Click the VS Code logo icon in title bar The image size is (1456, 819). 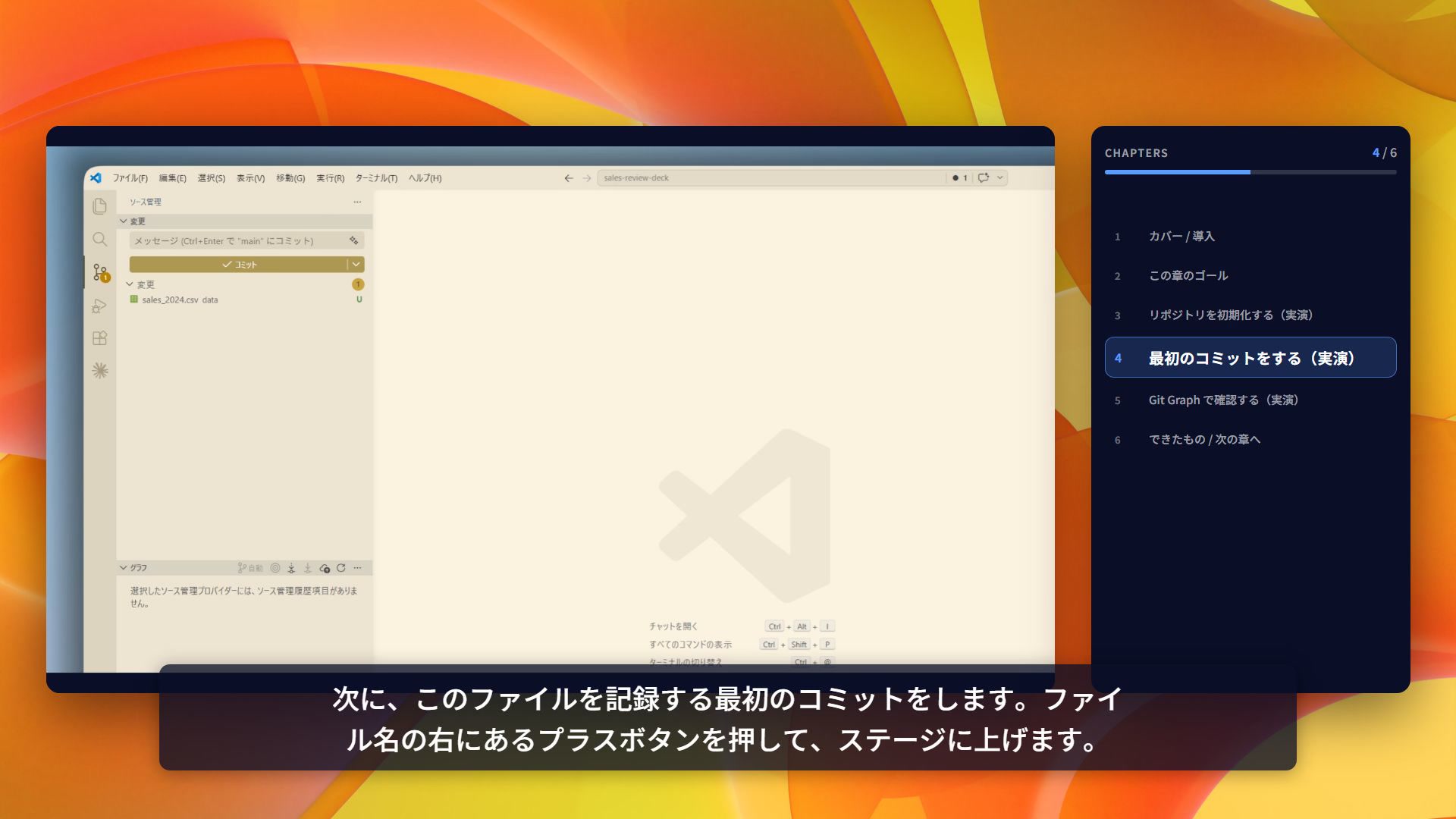pos(96,178)
